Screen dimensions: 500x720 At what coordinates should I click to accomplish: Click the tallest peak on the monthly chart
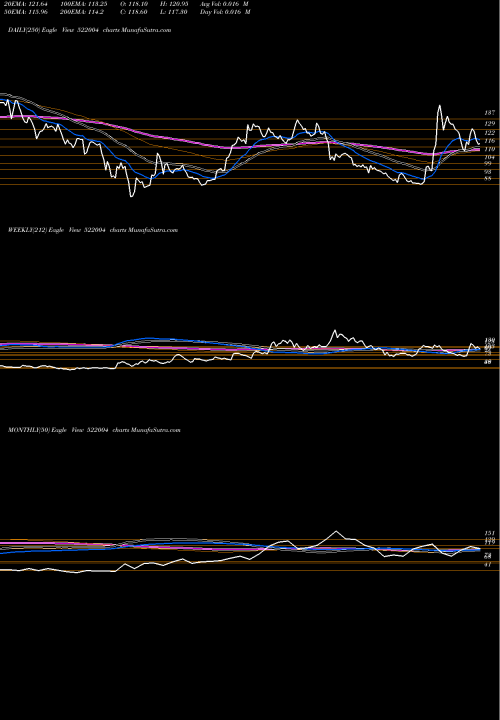(x=336, y=531)
